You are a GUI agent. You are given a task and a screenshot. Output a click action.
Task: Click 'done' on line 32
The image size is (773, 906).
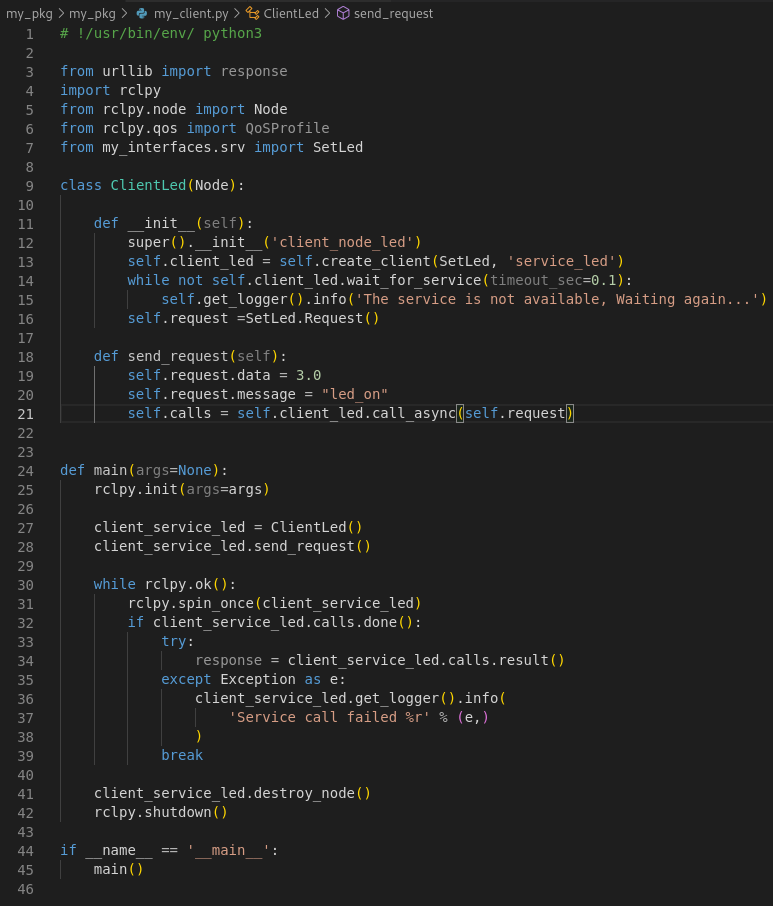380,623
